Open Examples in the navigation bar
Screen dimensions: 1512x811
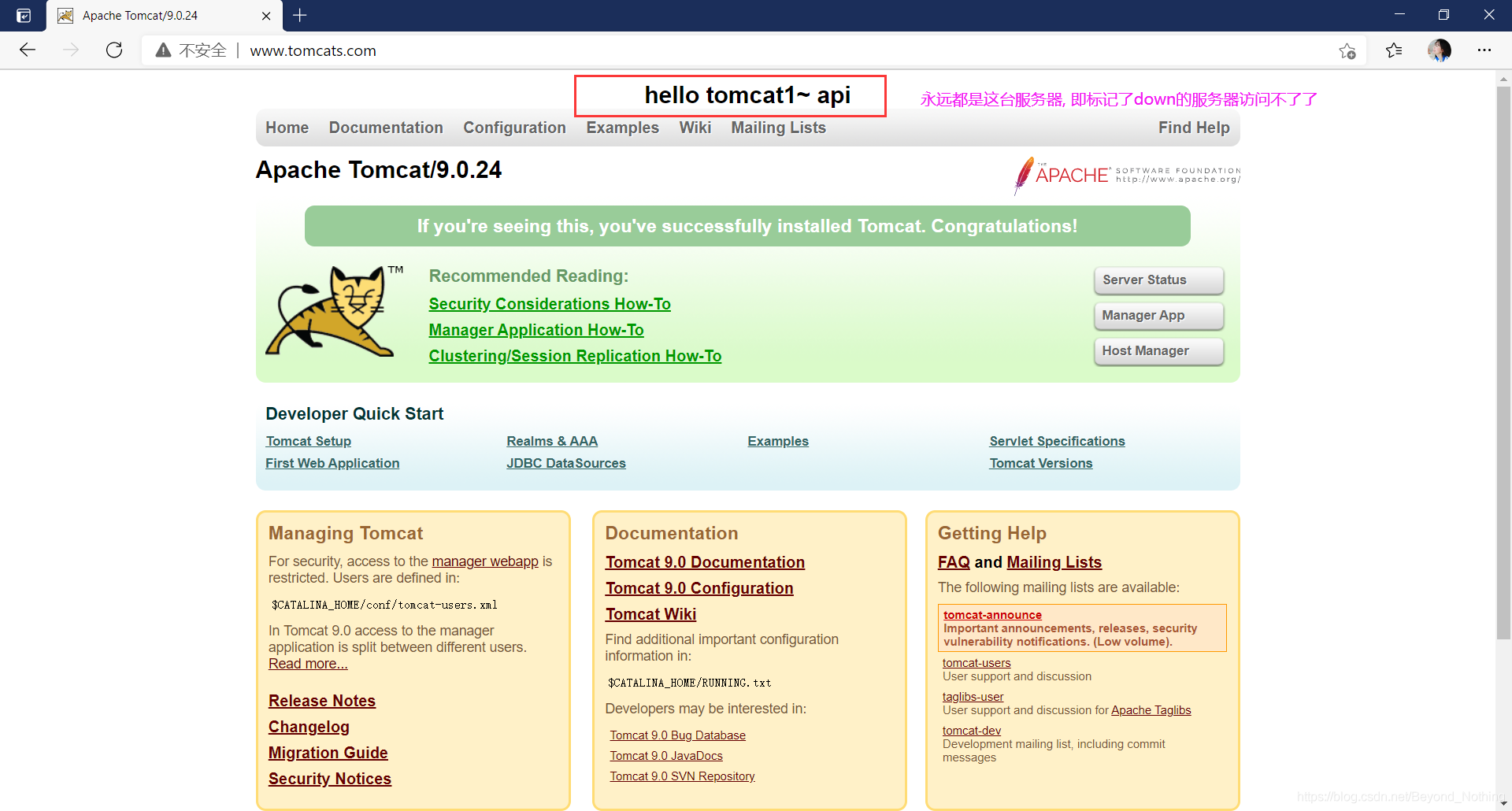coord(622,128)
